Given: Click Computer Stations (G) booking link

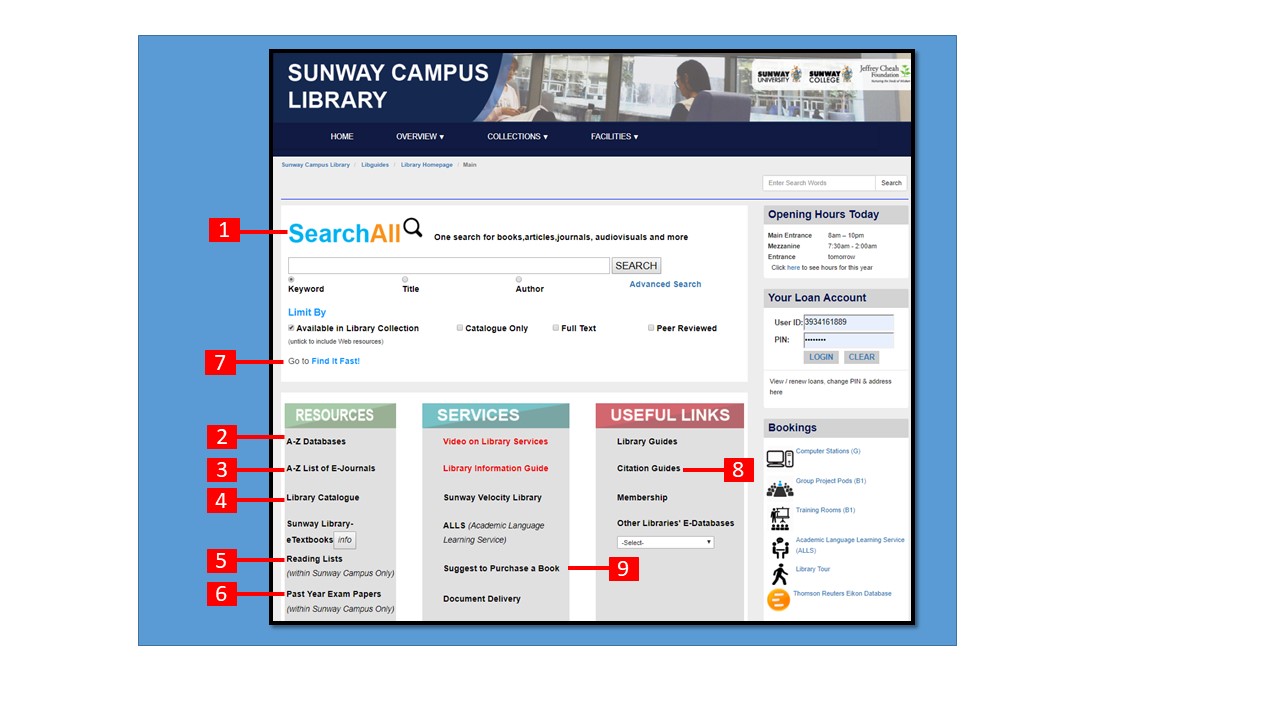Looking at the screenshot, I should (x=828, y=451).
